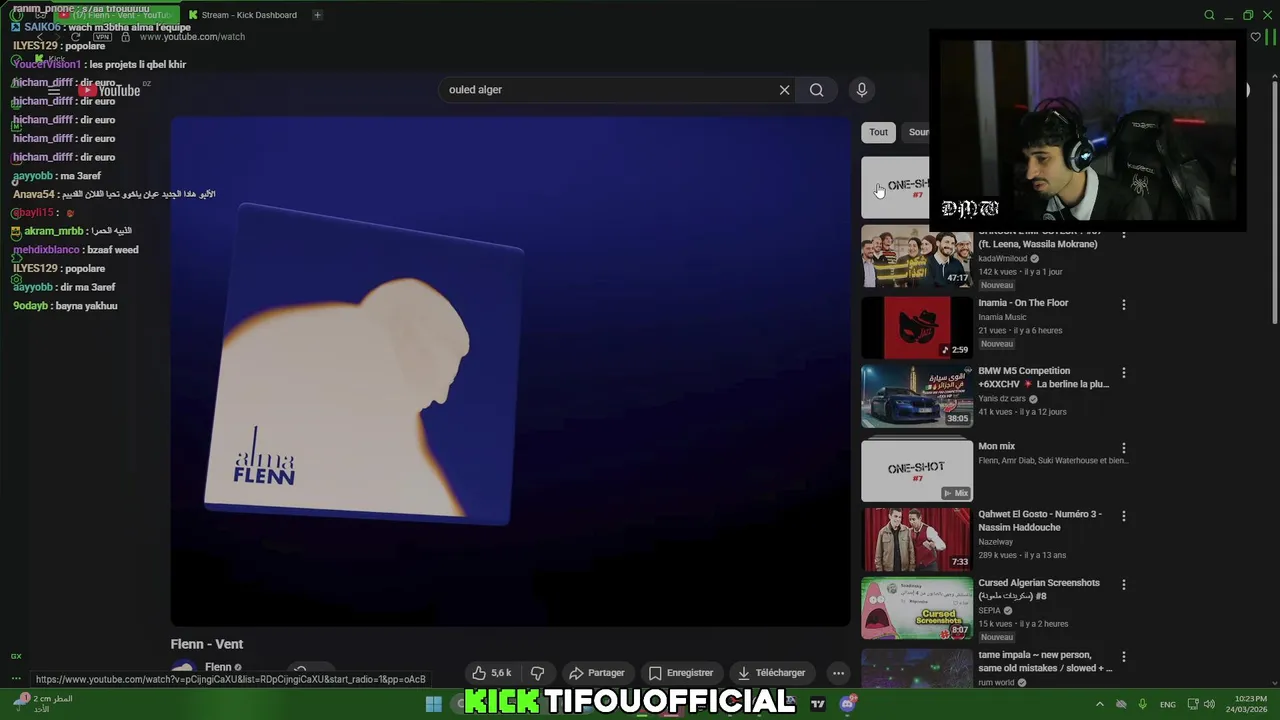
Task: Show hidden system tray icons chevron
Action: click(1099, 704)
